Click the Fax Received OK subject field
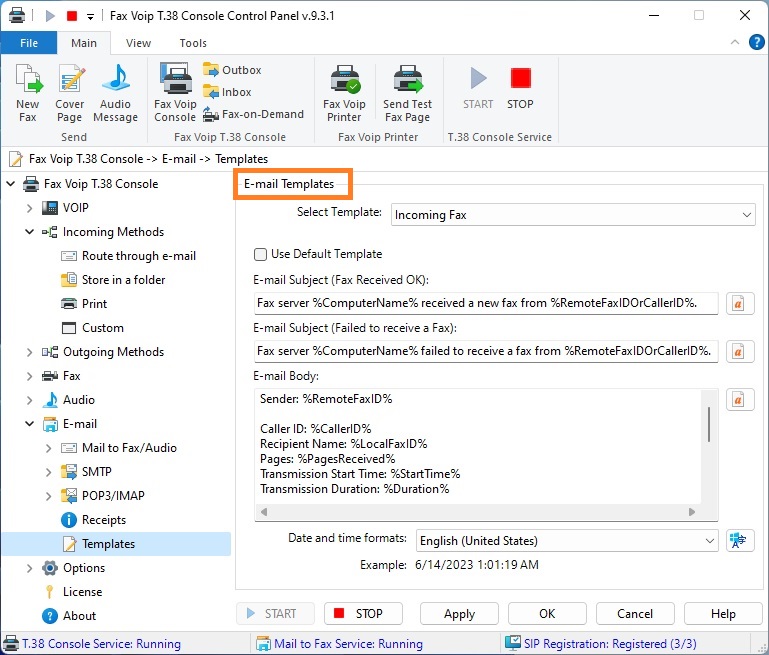This screenshot has height=655, width=769. click(486, 303)
